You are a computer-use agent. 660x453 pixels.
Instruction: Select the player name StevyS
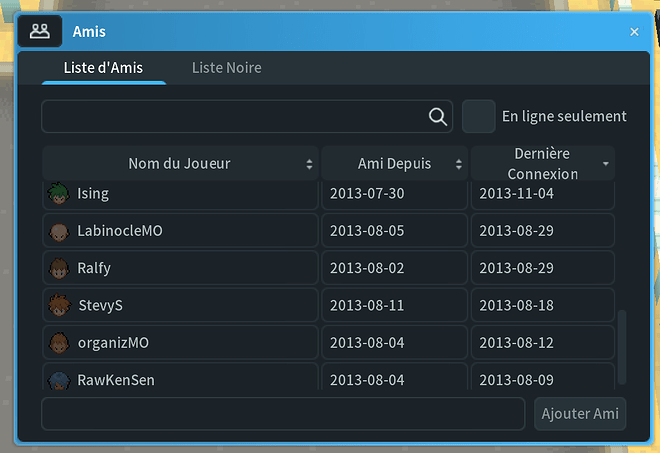101,305
